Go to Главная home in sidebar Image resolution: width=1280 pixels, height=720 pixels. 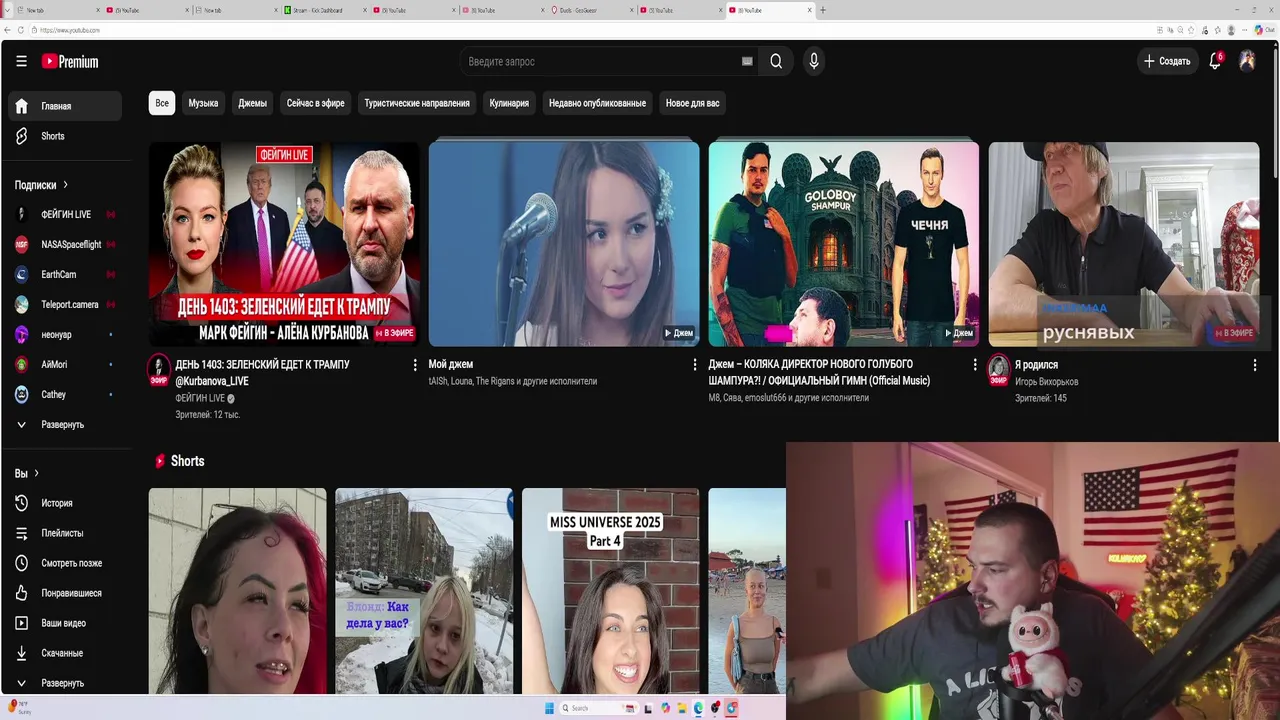click(65, 106)
